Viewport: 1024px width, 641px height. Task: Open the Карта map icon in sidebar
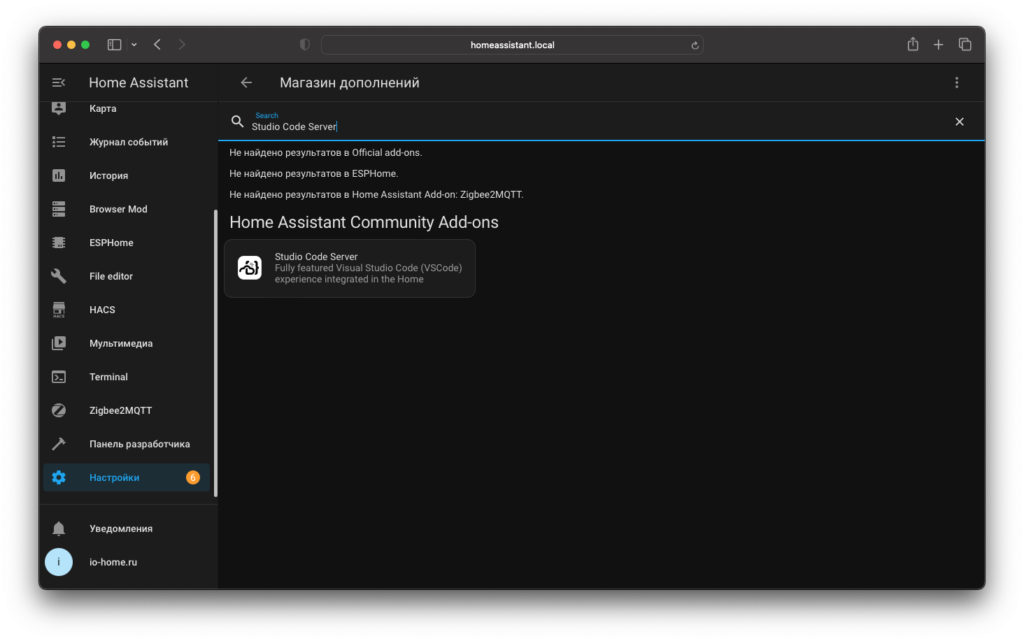coord(58,108)
